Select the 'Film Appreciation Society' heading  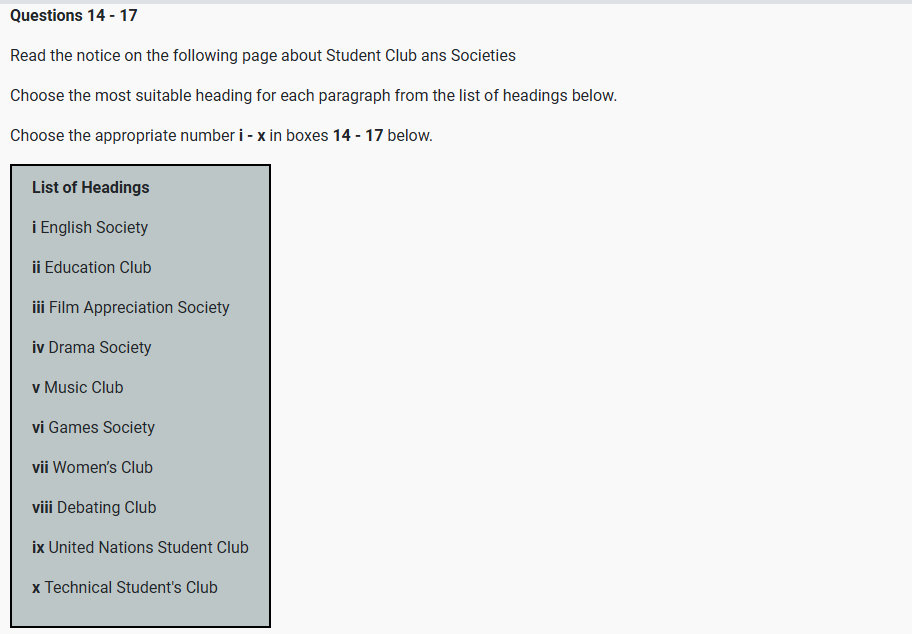point(139,307)
